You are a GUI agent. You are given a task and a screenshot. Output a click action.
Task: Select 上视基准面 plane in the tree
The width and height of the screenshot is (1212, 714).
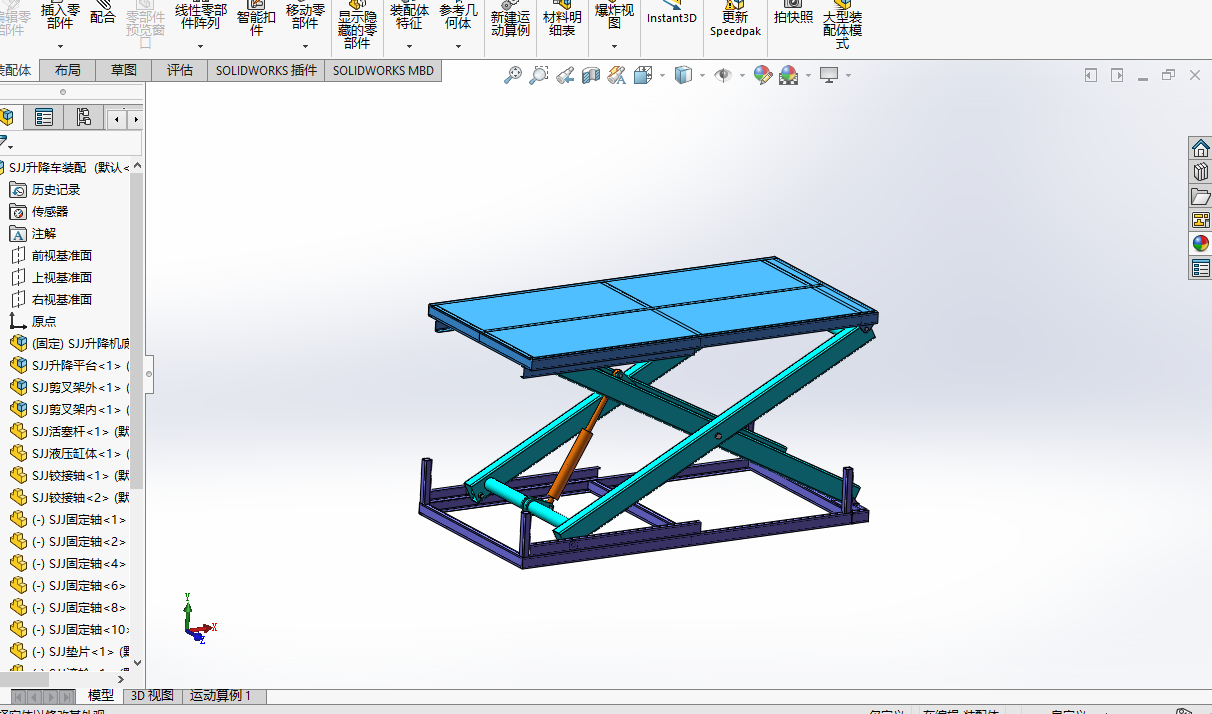[62, 278]
